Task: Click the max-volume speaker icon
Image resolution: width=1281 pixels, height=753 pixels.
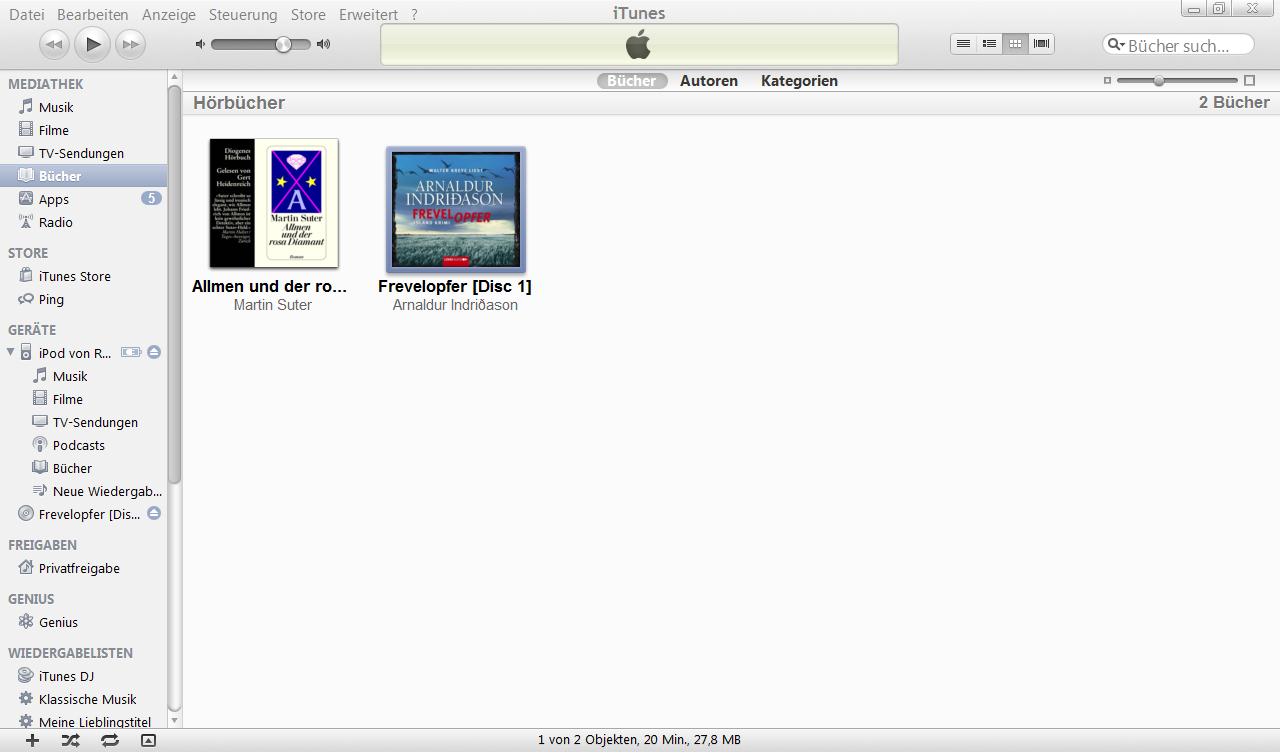Action: tap(323, 44)
